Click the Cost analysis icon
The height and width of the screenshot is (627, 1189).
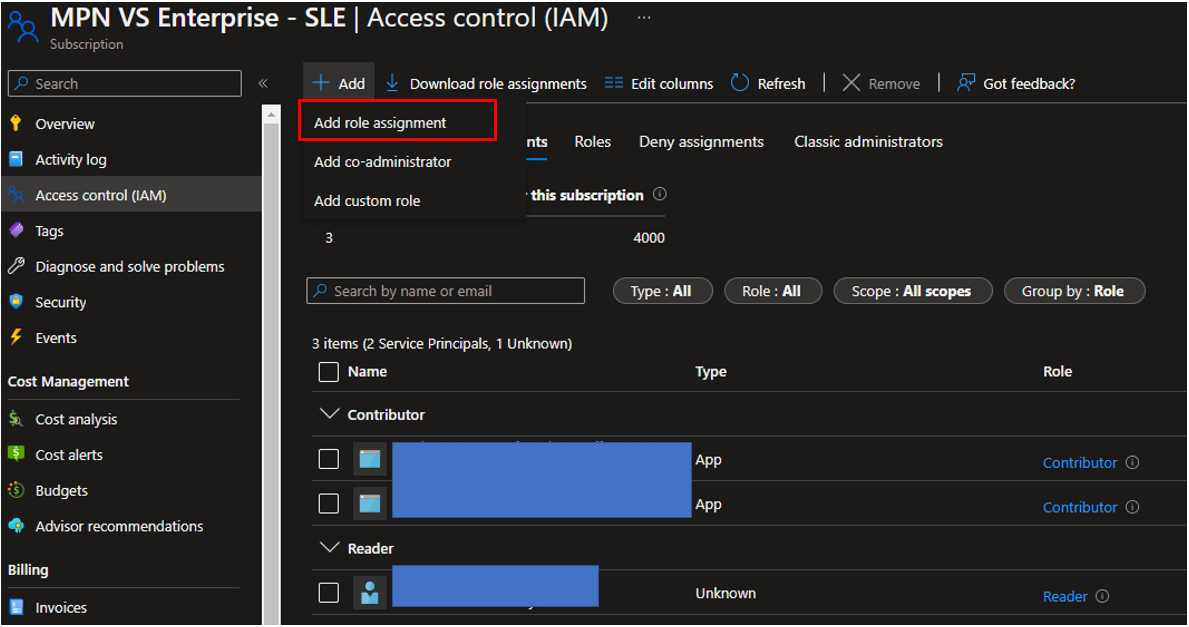coord(15,419)
